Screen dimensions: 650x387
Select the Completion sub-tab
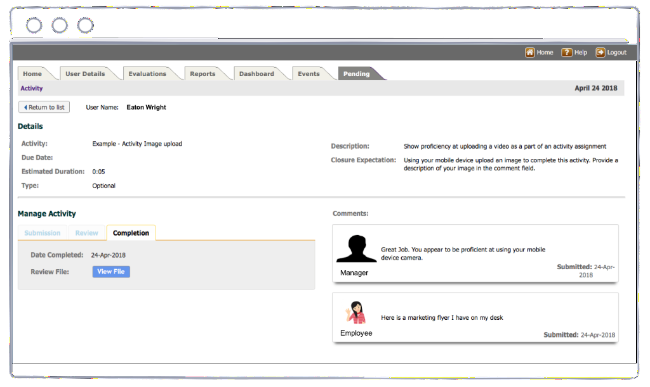tap(131, 233)
